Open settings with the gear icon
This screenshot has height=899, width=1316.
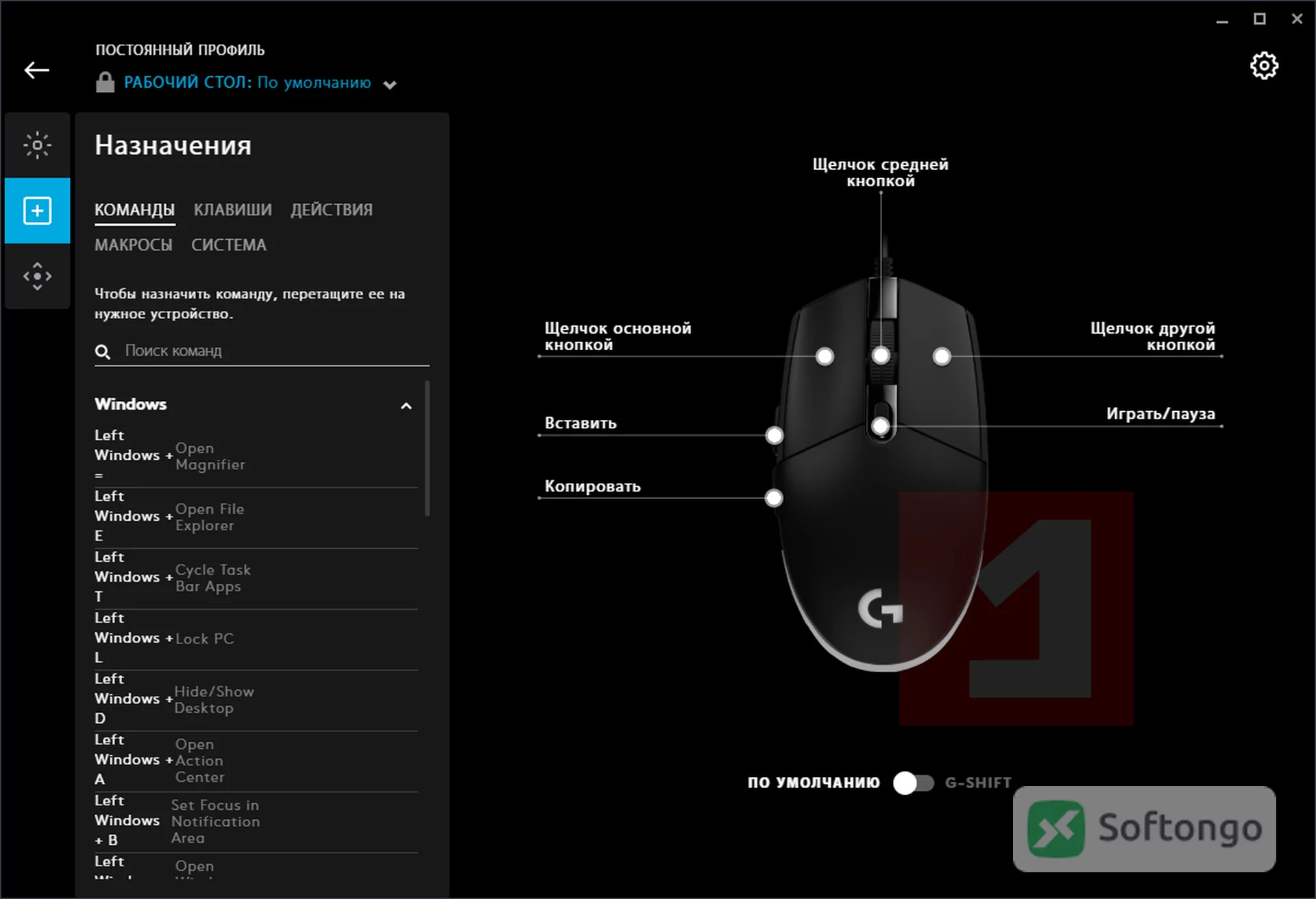[x=1264, y=66]
